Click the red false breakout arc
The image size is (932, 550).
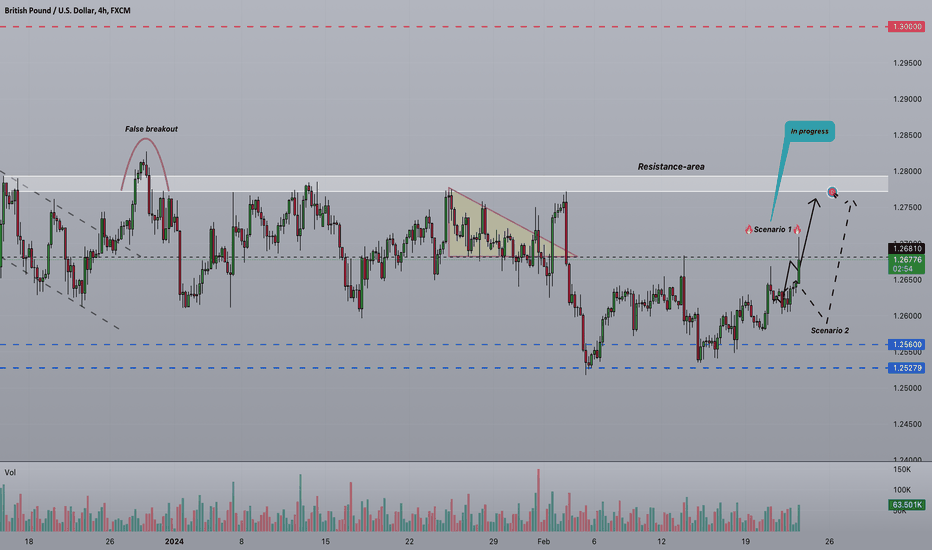(x=146, y=161)
